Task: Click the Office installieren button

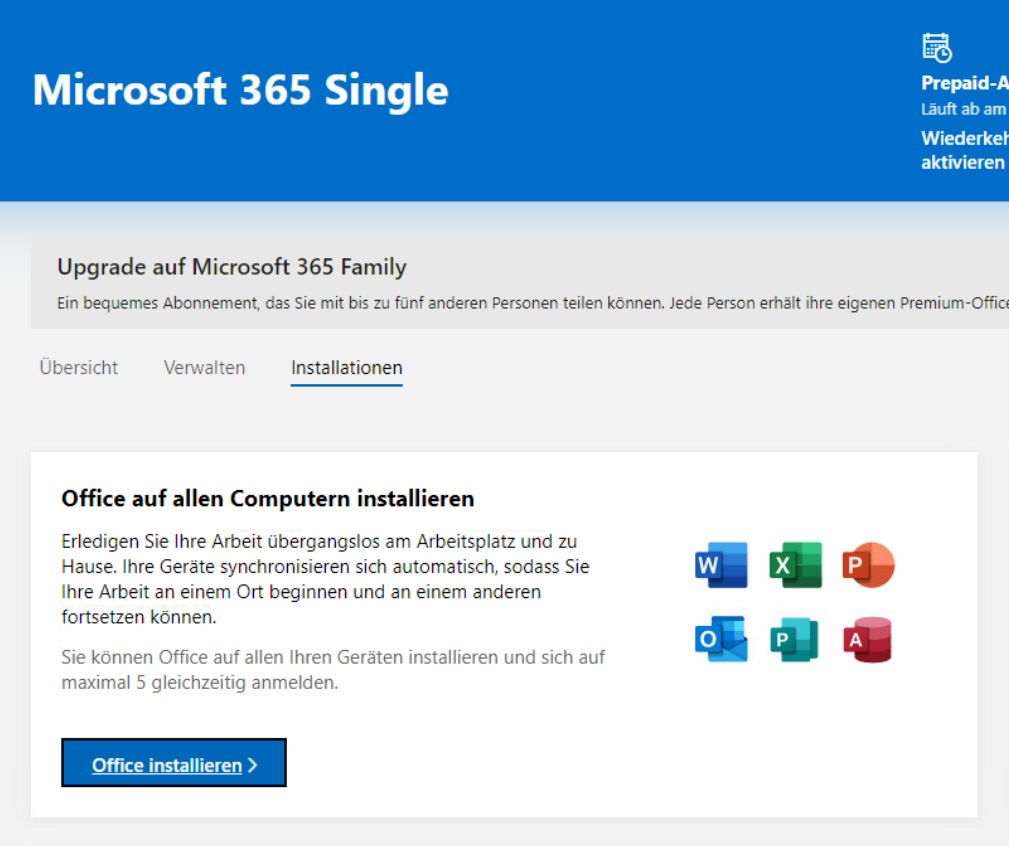Action: (174, 763)
